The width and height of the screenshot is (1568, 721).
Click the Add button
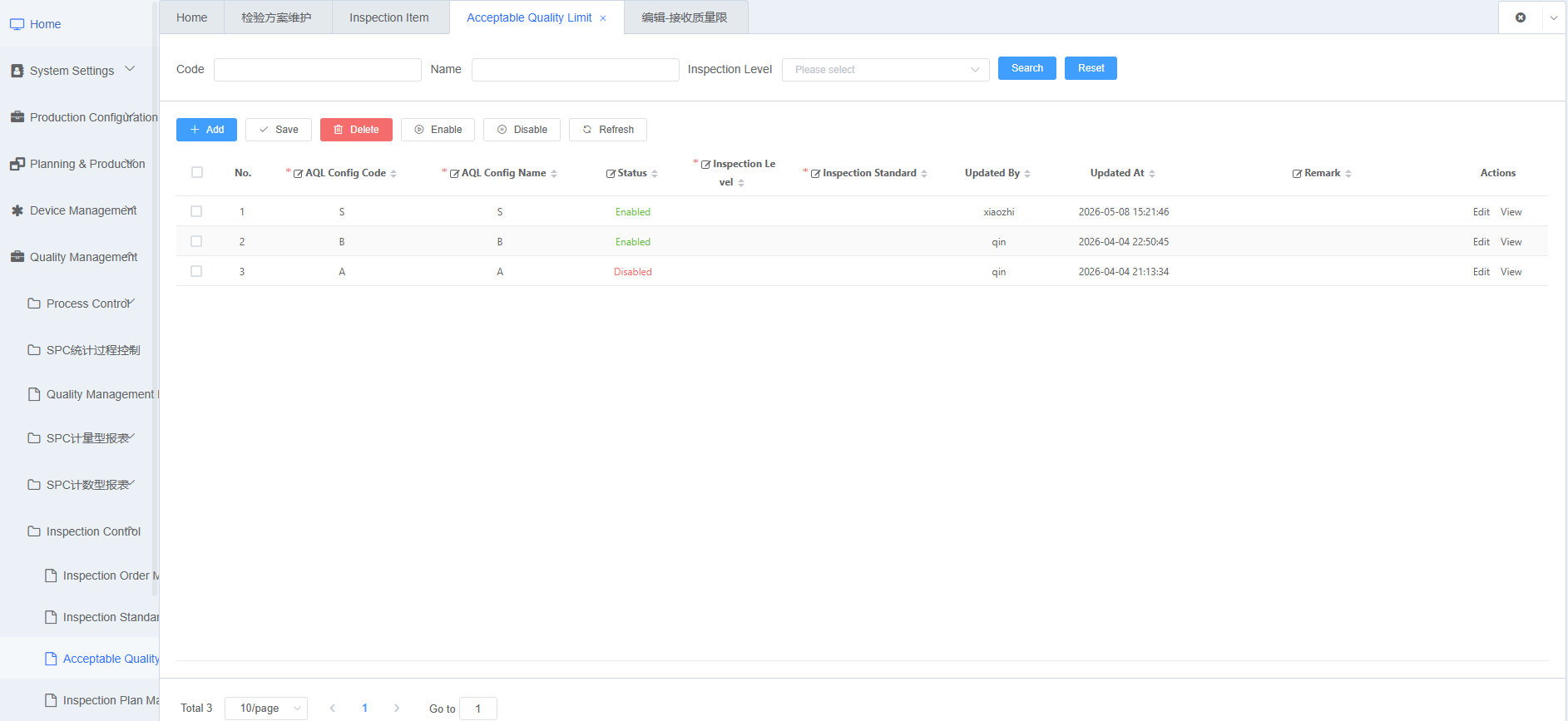tap(207, 130)
